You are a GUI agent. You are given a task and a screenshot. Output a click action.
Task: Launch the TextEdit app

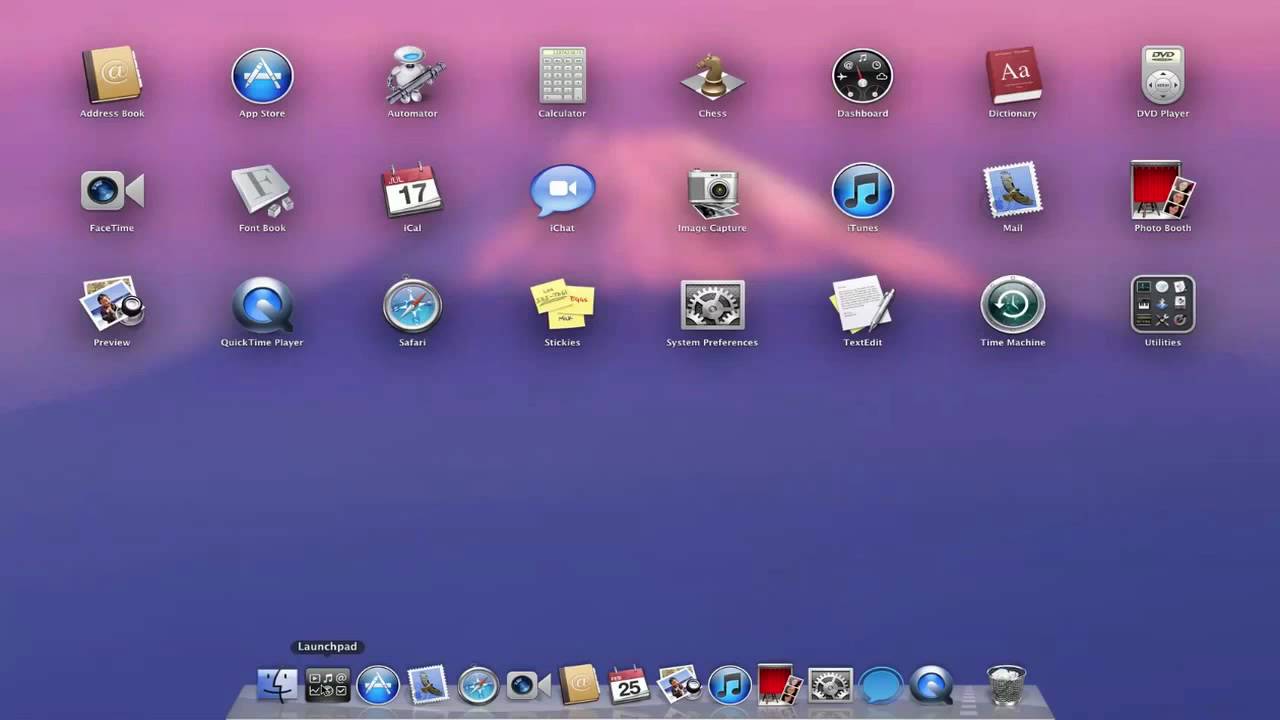coord(862,305)
